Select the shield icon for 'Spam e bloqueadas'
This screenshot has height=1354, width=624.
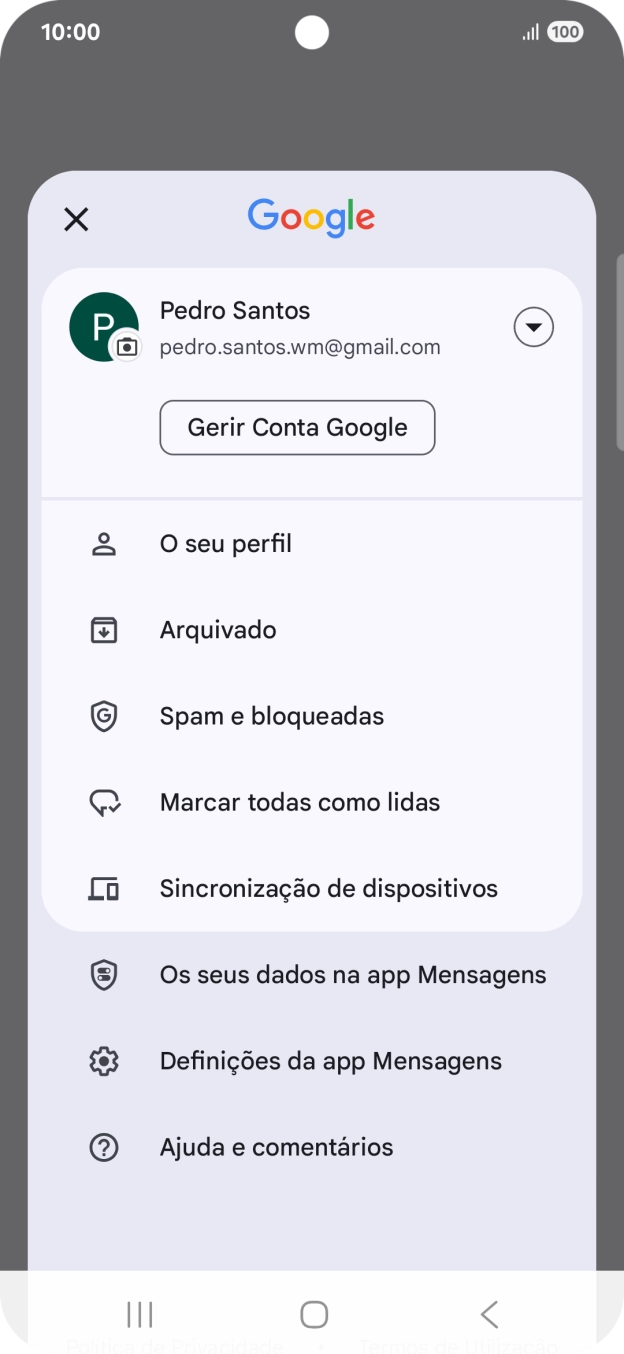[104, 715]
